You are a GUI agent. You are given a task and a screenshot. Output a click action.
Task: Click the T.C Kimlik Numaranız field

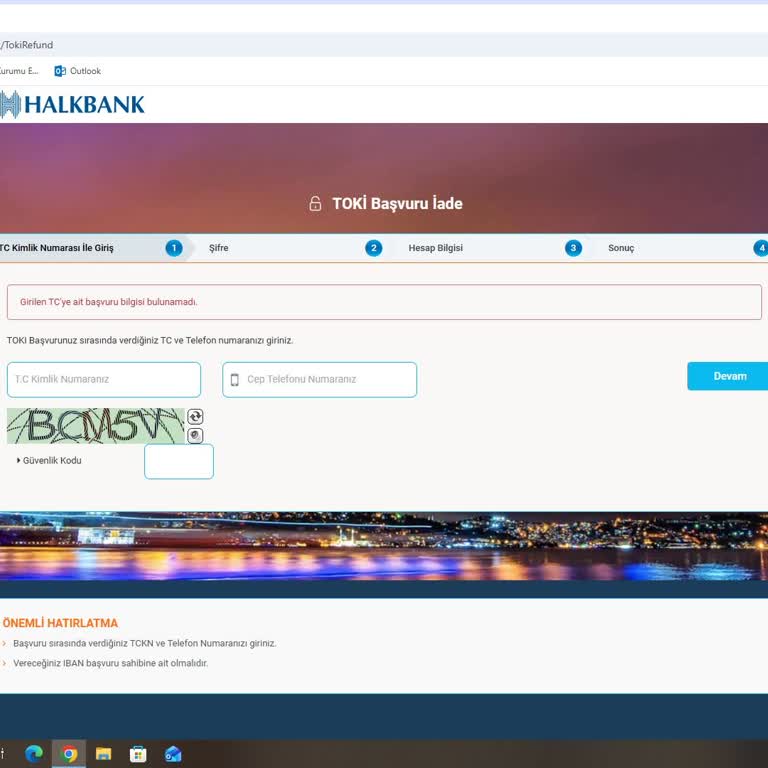(x=104, y=380)
